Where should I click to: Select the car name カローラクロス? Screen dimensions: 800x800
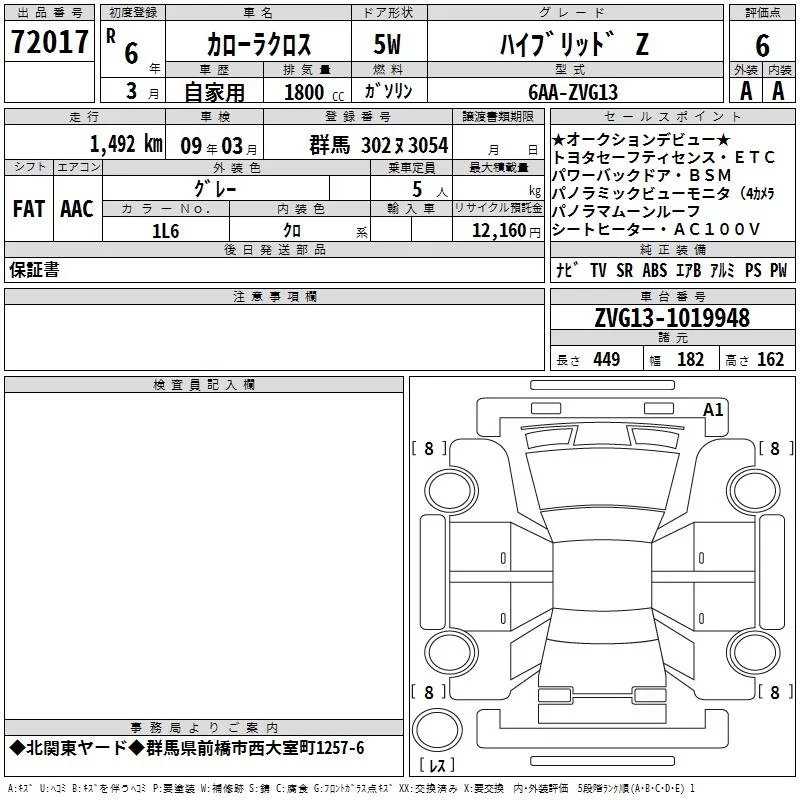click(x=258, y=44)
